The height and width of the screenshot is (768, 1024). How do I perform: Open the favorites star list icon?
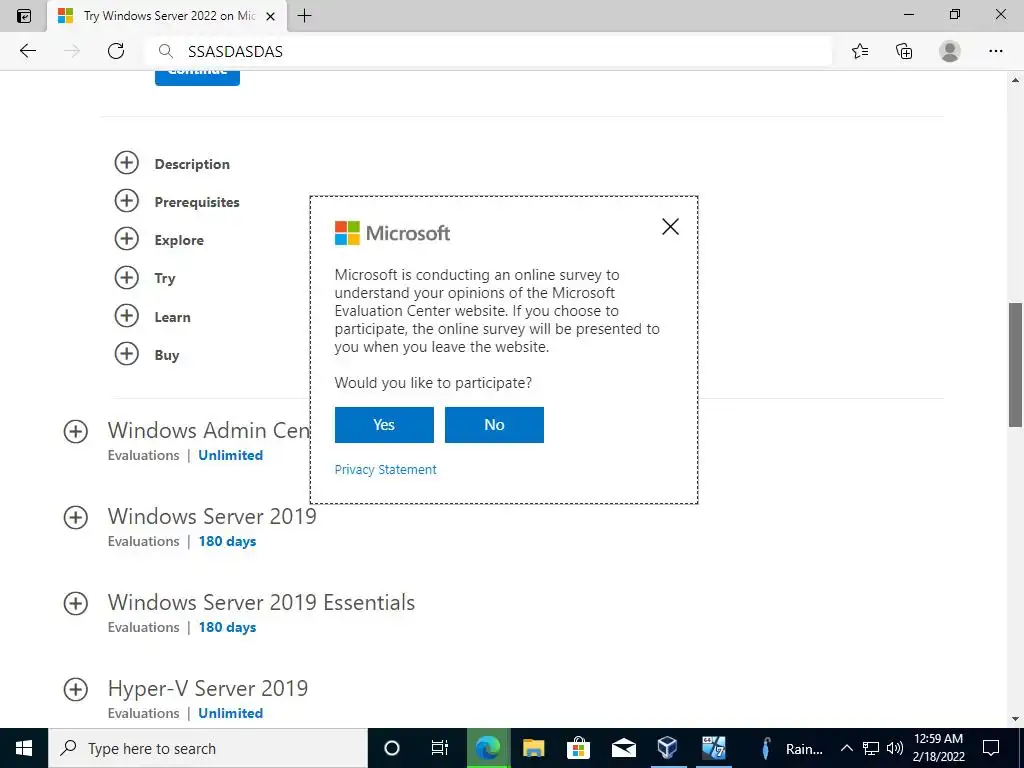click(860, 51)
